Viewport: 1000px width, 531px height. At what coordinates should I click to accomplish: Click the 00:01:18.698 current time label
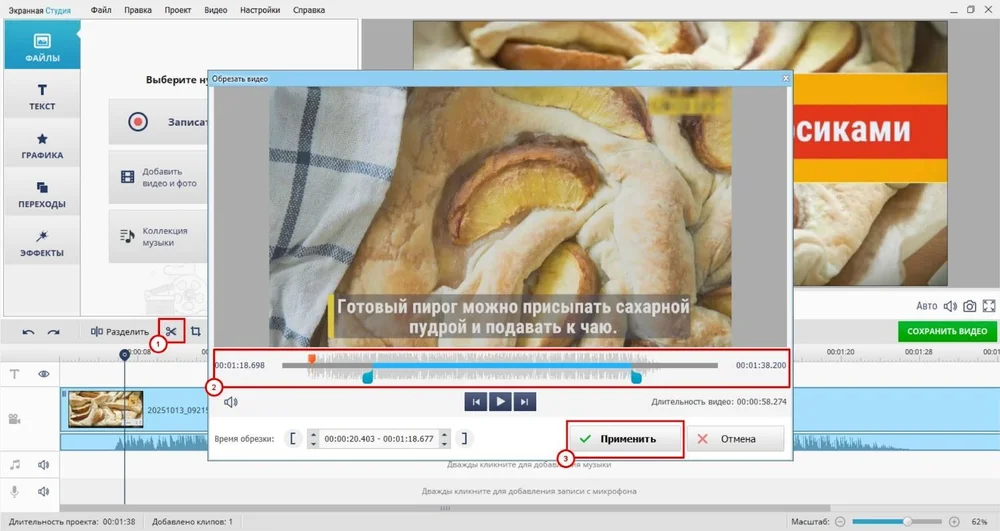pyautogui.click(x=240, y=365)
